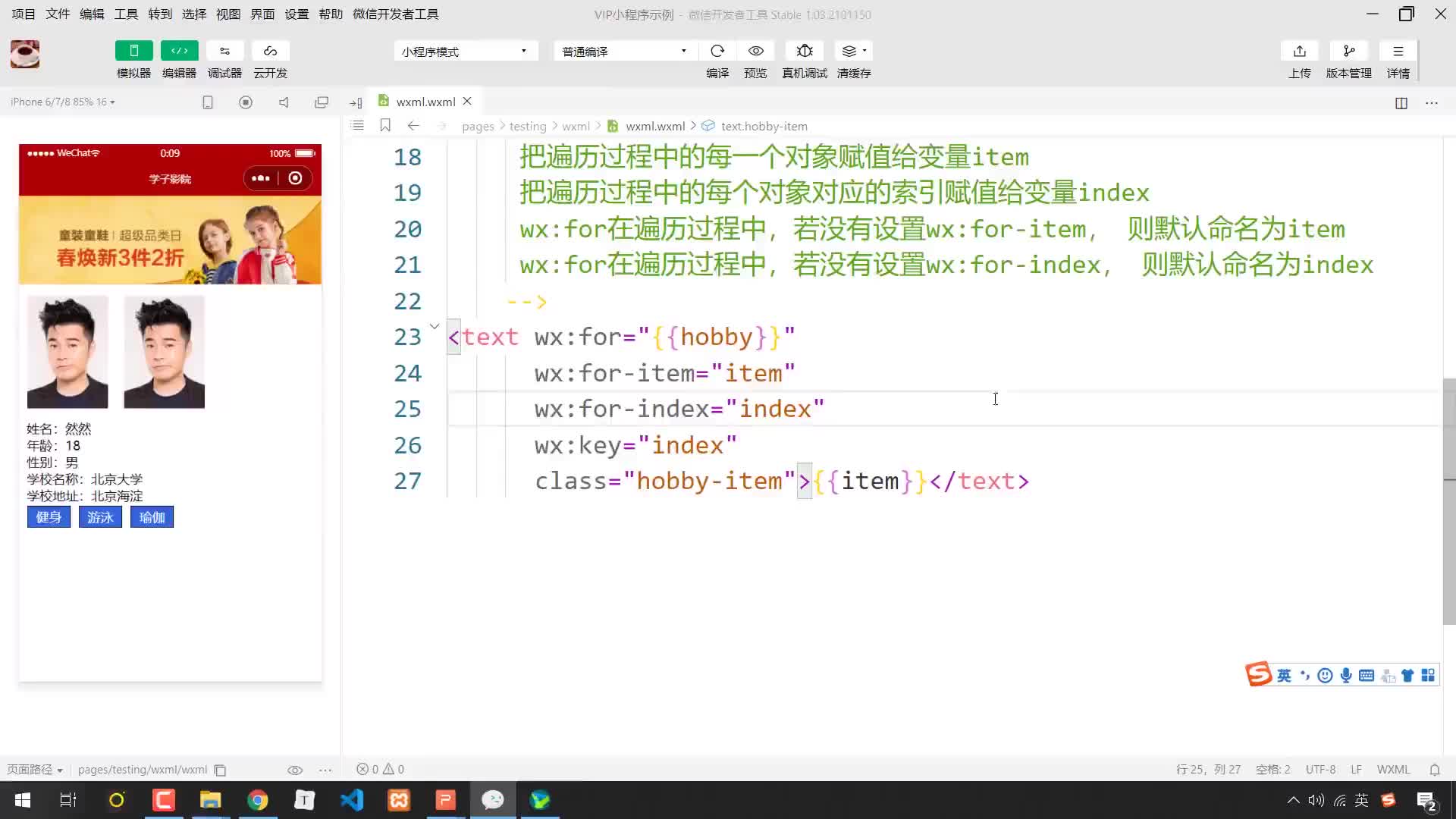Click the 清缓存 clear cache button
1456x819 pixels.
point(854,60)
